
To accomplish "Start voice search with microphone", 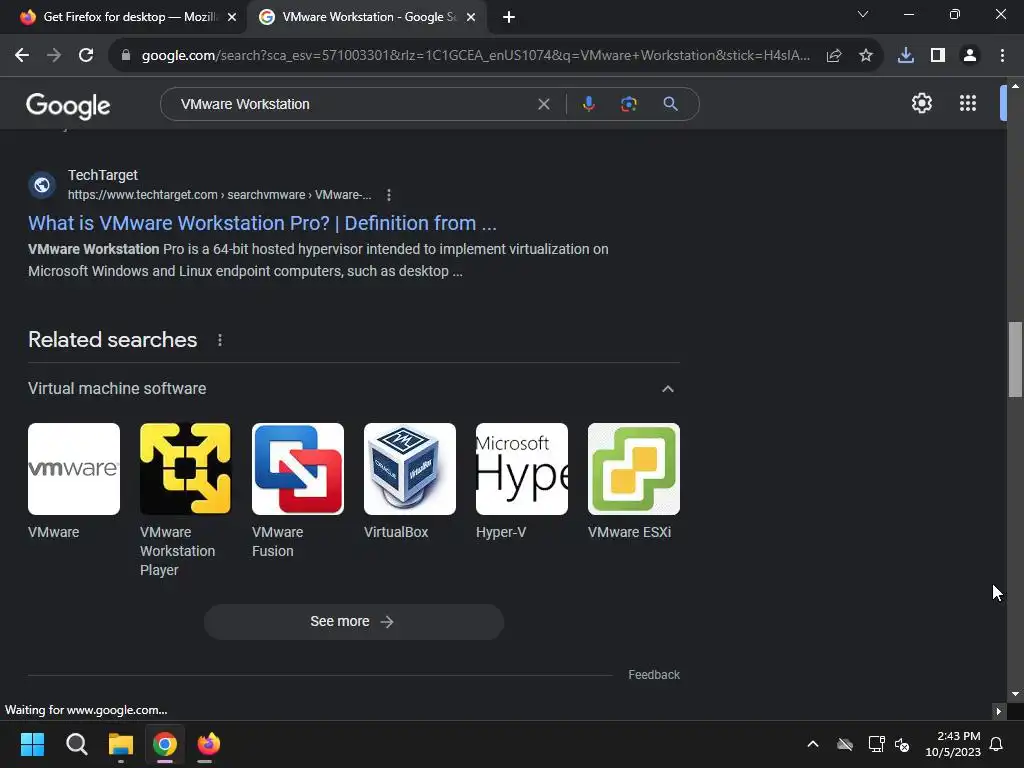I will point(588,104).
